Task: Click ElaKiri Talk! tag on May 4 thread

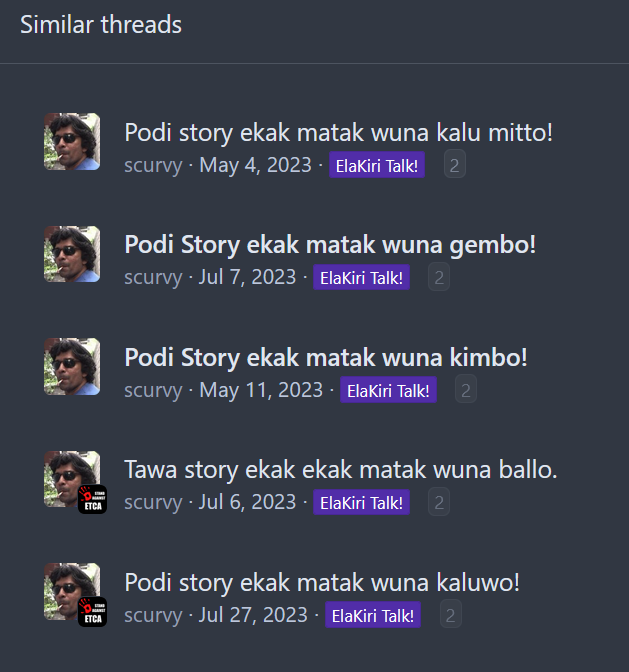Action: (377, 165)
